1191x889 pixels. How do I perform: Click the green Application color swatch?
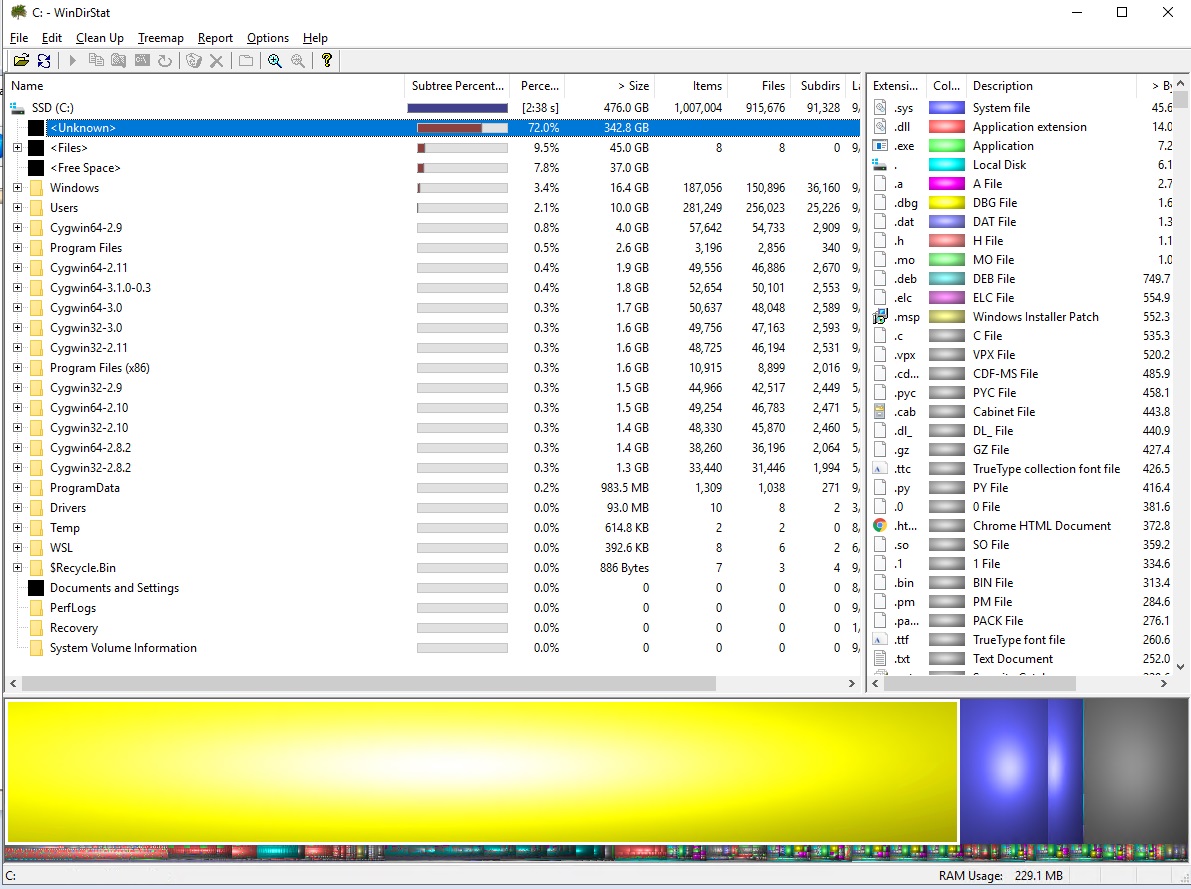(946, 146)
